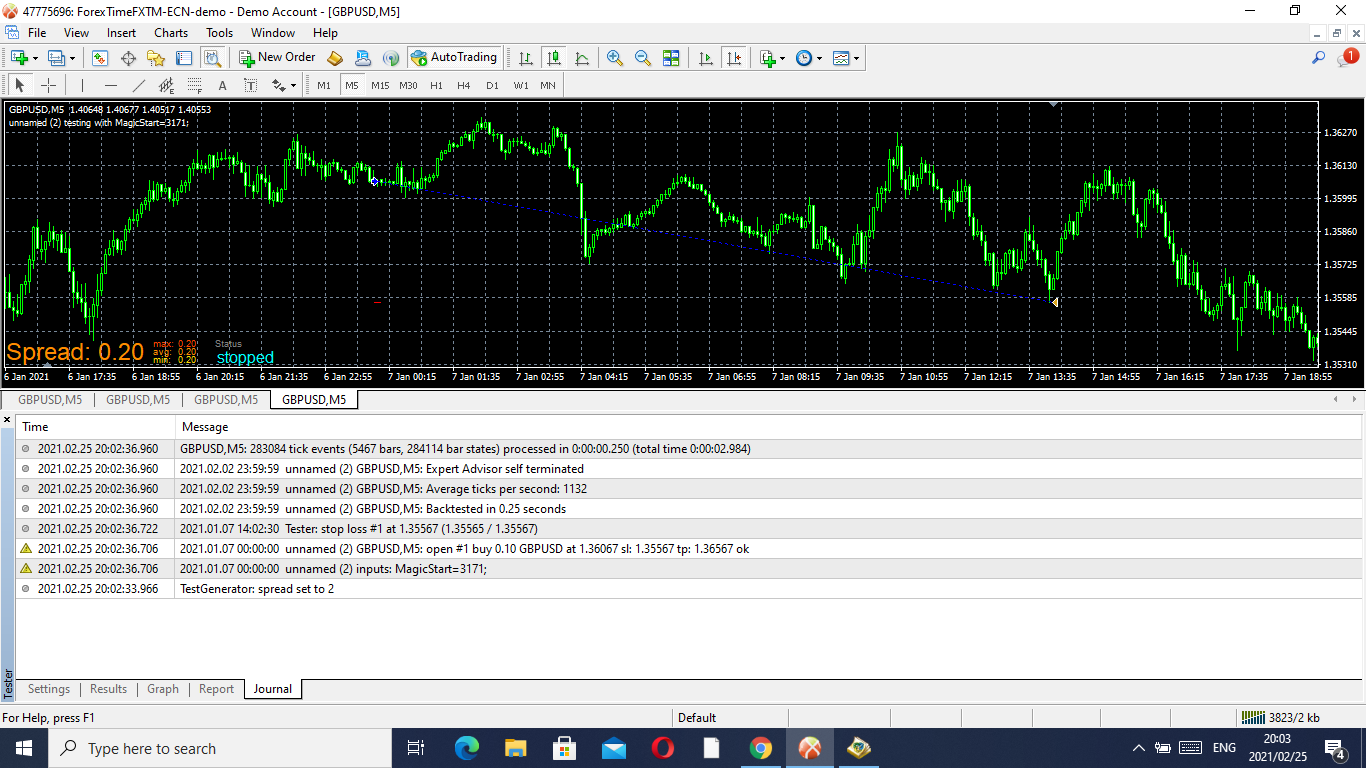Insert text with the A tool

coord(222,85)
